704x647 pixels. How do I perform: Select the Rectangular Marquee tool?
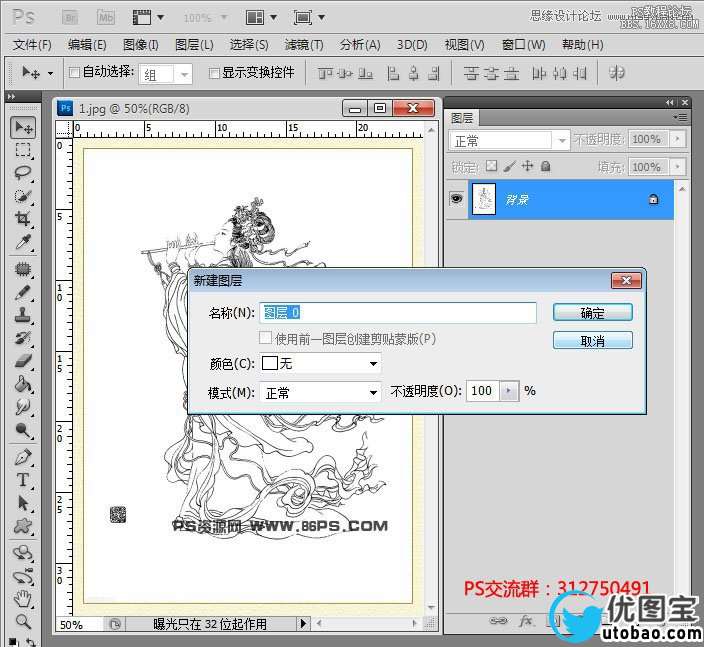click(x=23, y=150)
